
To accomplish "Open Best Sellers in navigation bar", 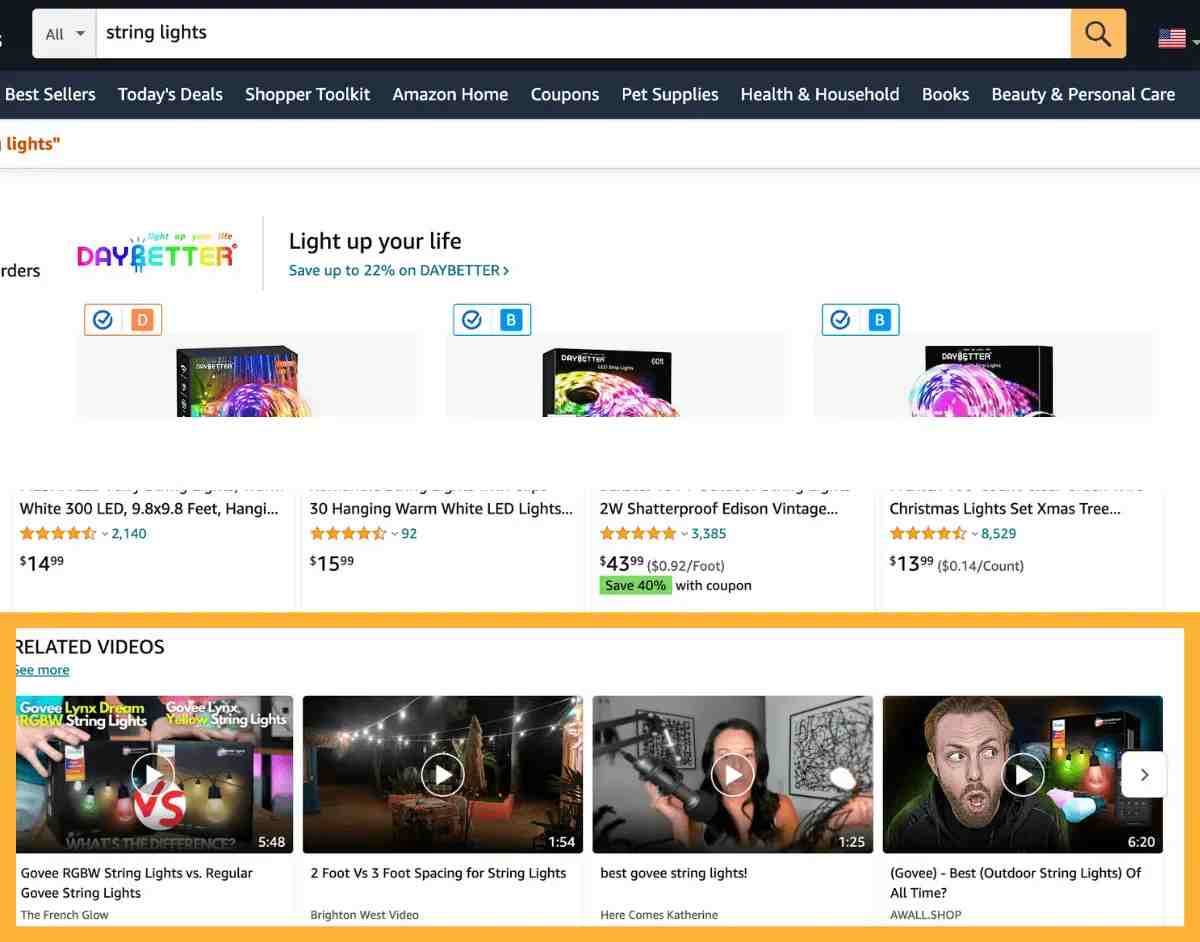I will click(x=50, y=94).
